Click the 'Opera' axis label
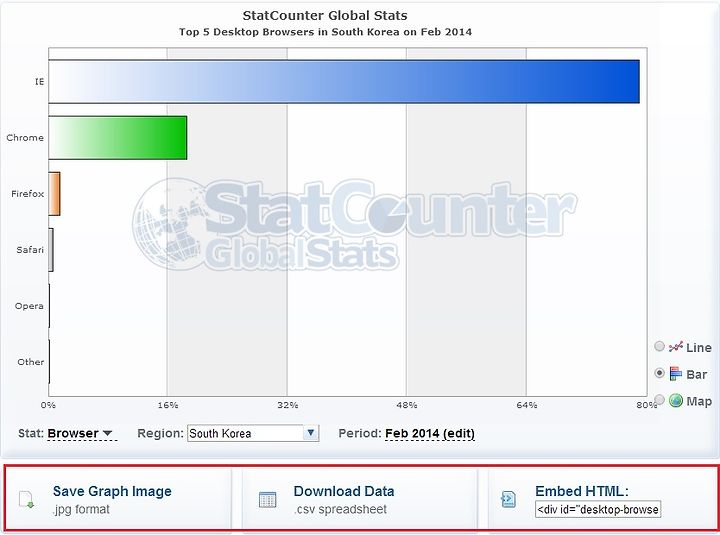Screen dimensions: 720x535 [x=29, y=306]
